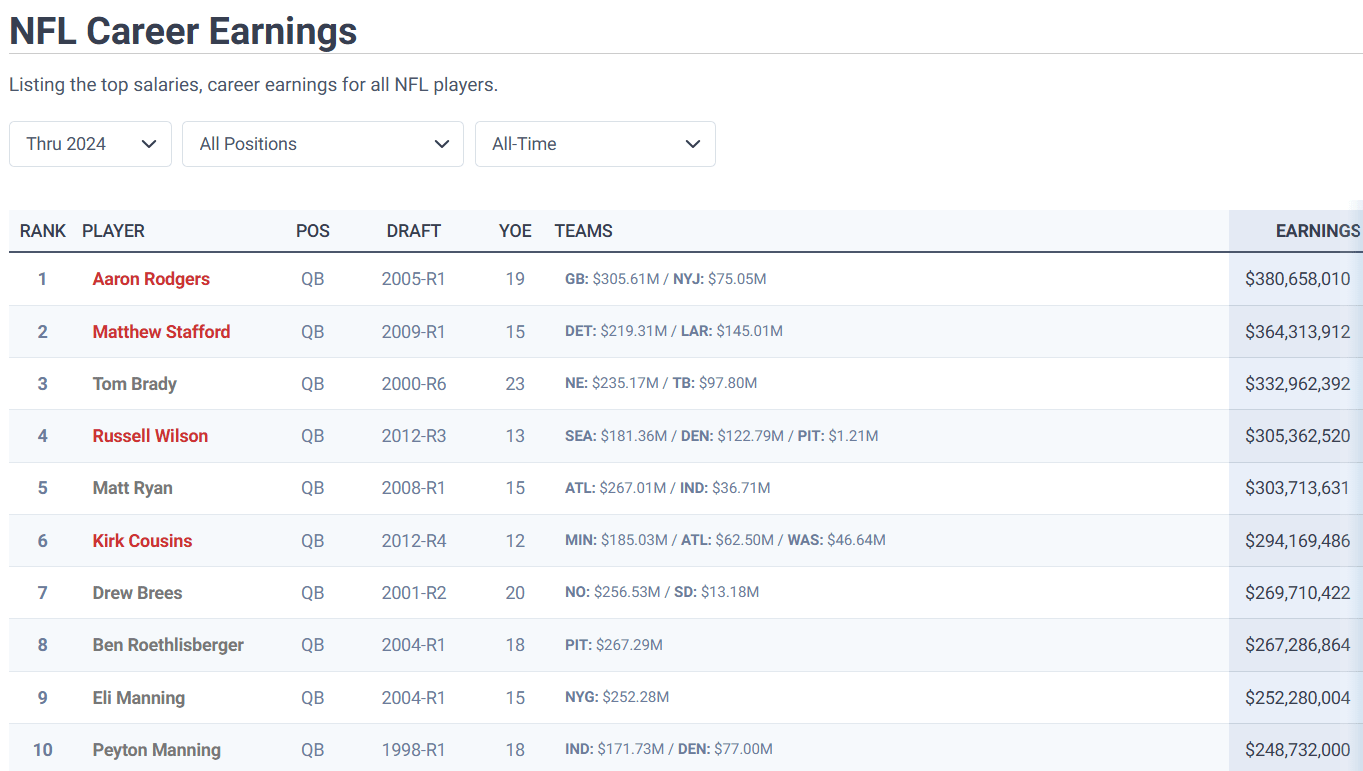Open the All Positions dropdown
Image resolution: width=1363 pixels, height=771 pixels.
coord(323,144)
